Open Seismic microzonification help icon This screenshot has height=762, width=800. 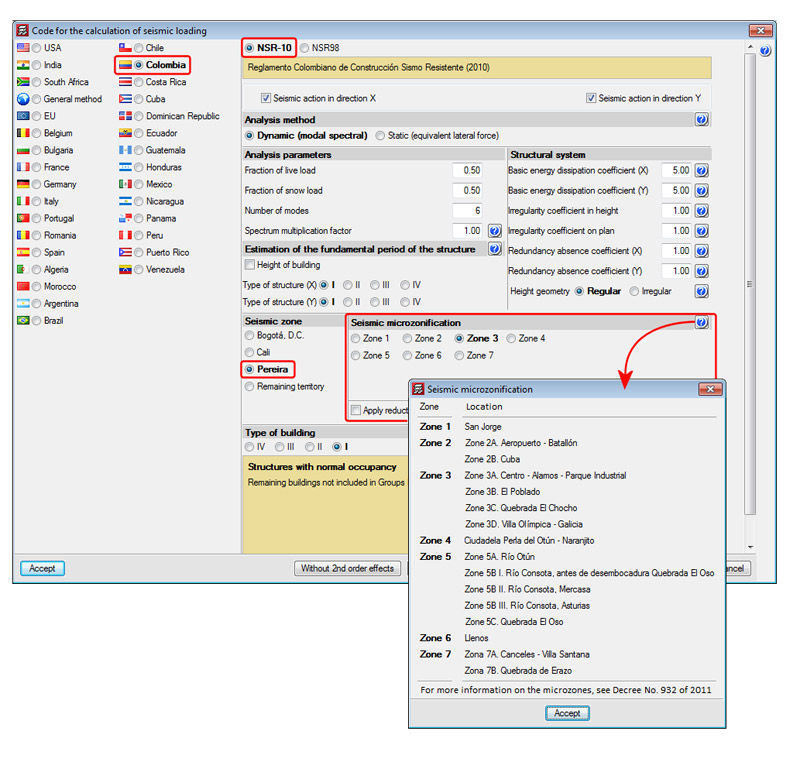coord(702,322)
